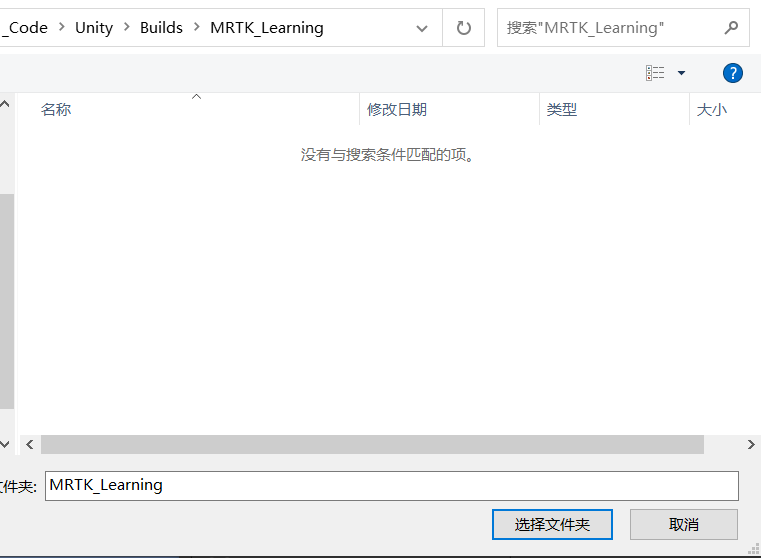761x558 pixels.
Task: Click the change view layout icon
Action: 655,73
